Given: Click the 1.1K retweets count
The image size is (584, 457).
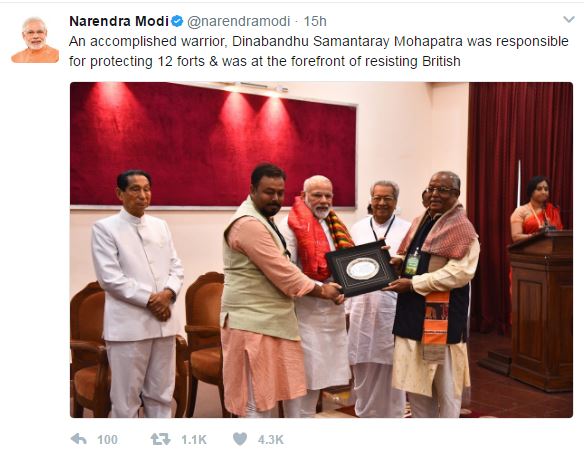Looking at the screenshot, I should click(194, 439).
